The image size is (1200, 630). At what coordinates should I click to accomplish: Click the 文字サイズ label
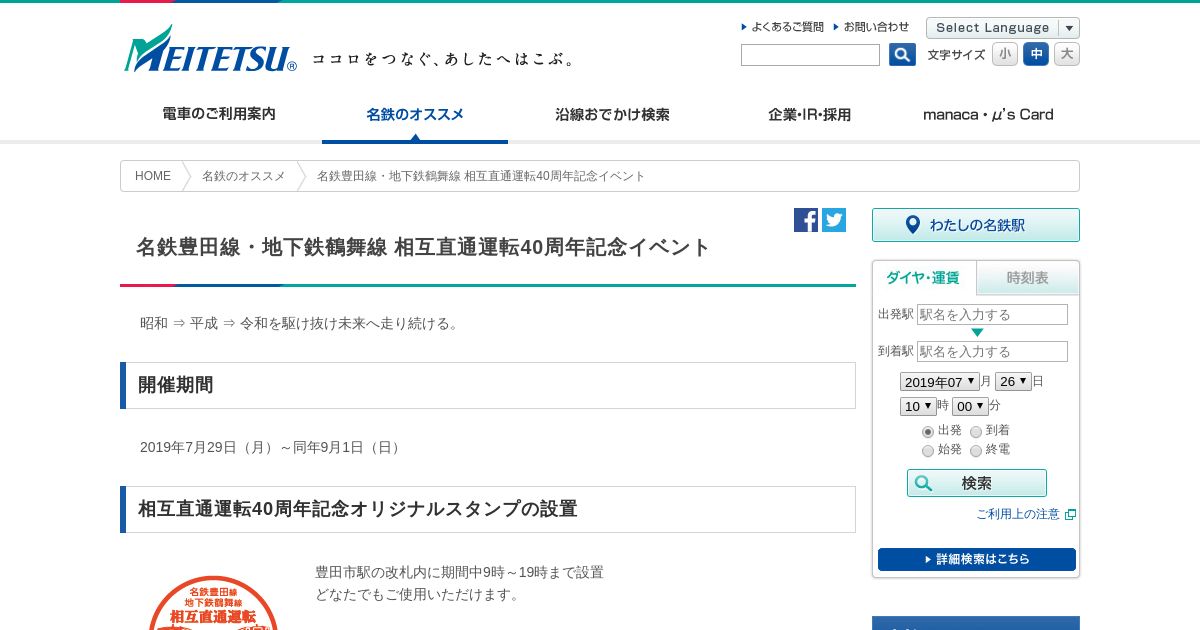tap(956, 55)
